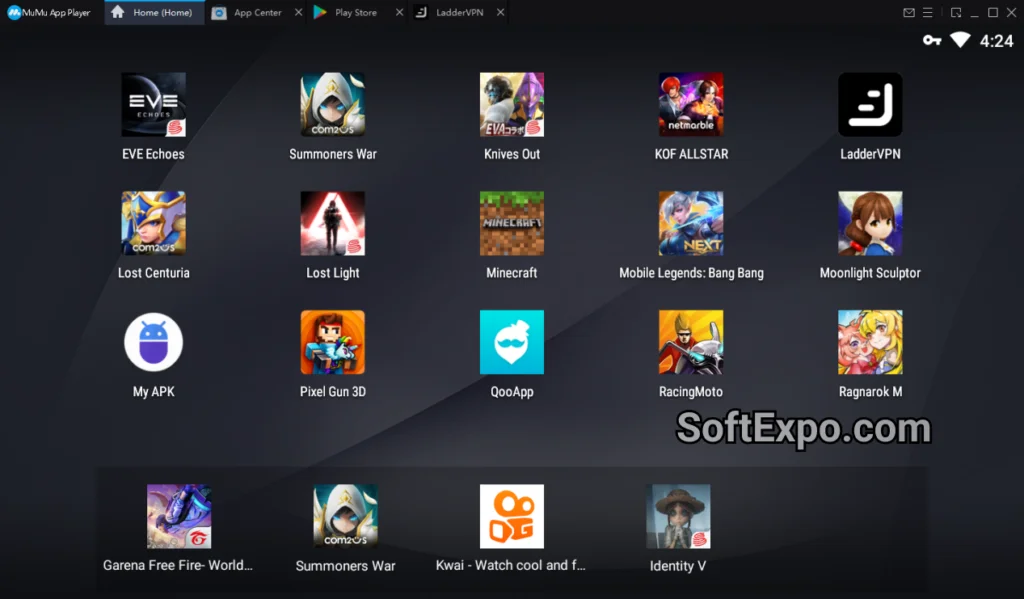Screen dimensions: 1024x599
Task: Launch RacingMoto
Action: [x=691, y=341]
